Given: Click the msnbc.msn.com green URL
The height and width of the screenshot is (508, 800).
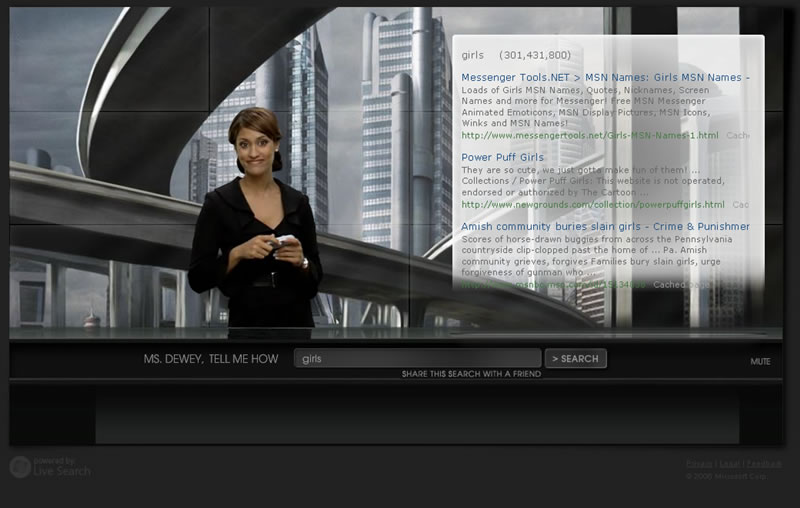Looking at the screenshot, I should coord(553,285).
